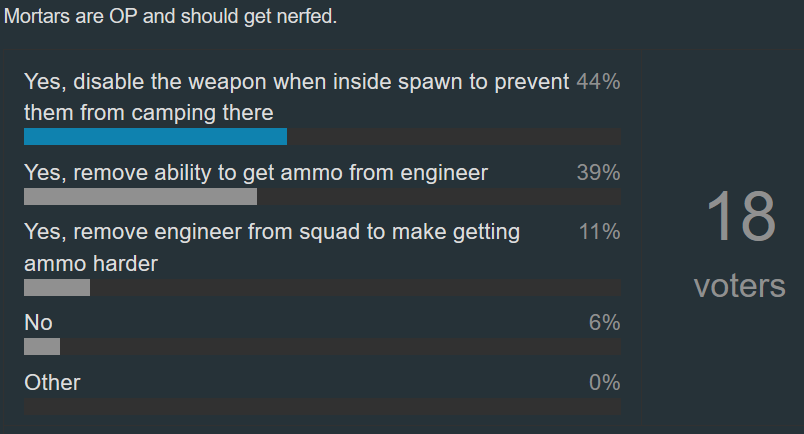
Task: Click the poll title about Mortars
Action: coord(170,16)
